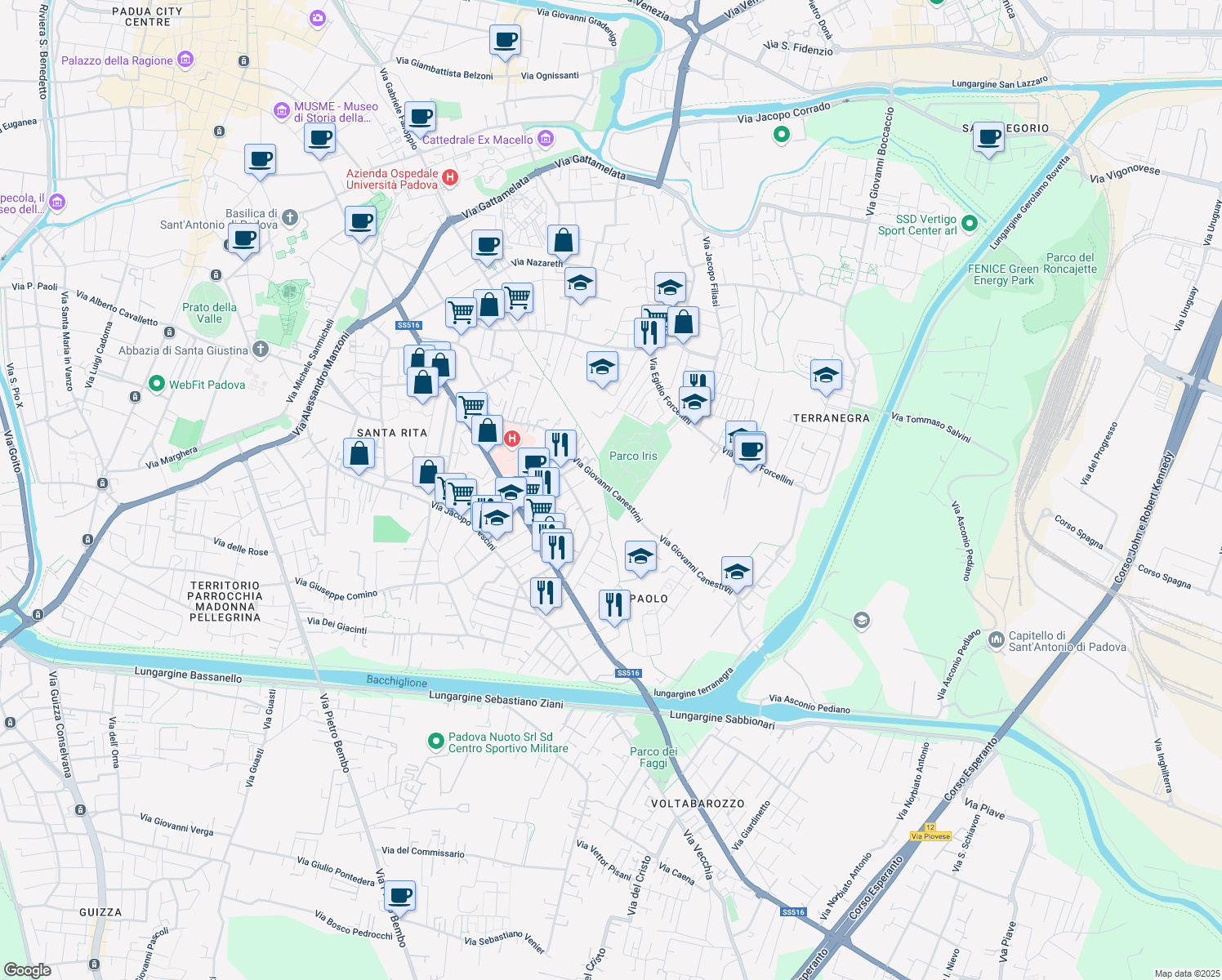Click the green marker on Via Jacopo Corrado
Image resolution: width=1222 pixels, height=980 pixels.
782,135
